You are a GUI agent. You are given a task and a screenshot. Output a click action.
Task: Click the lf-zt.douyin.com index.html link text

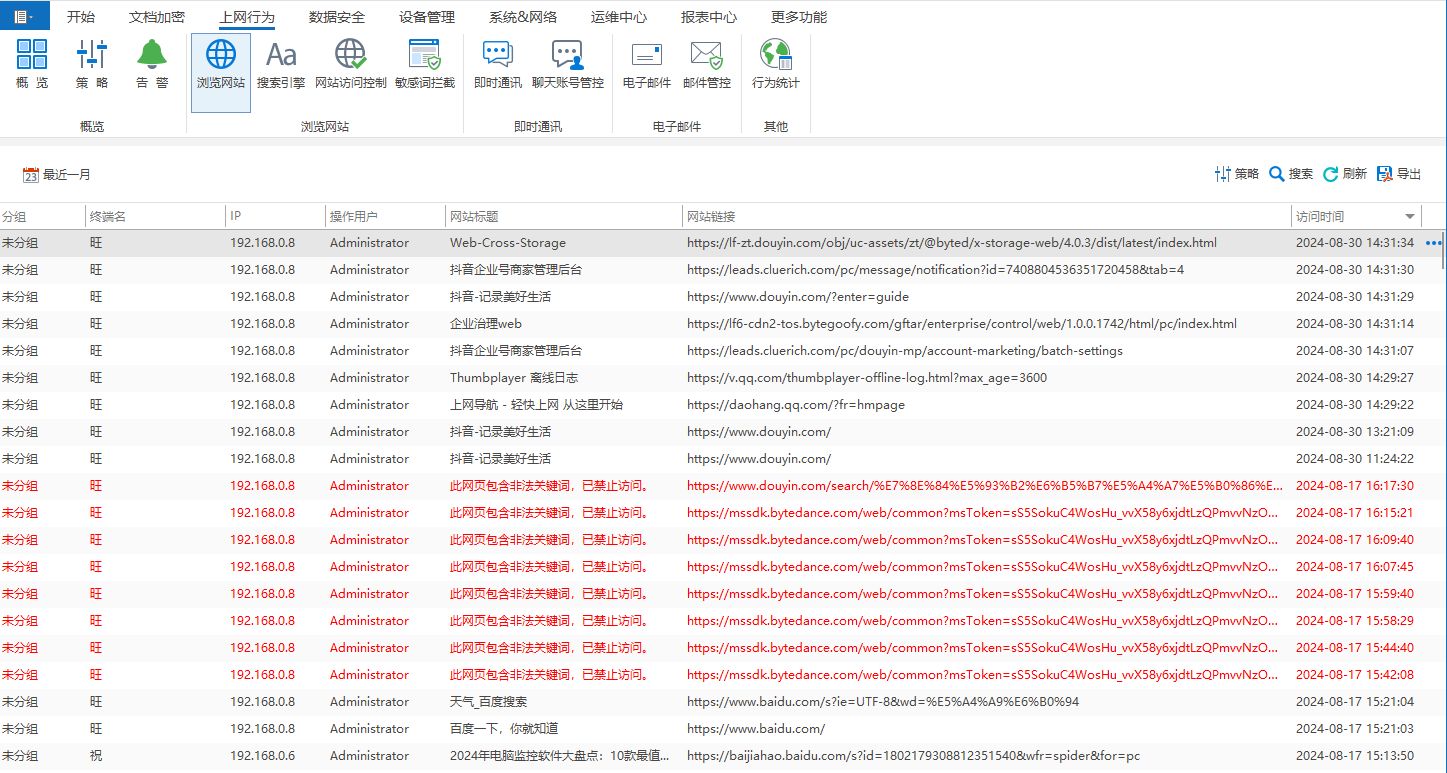point(952,243)
